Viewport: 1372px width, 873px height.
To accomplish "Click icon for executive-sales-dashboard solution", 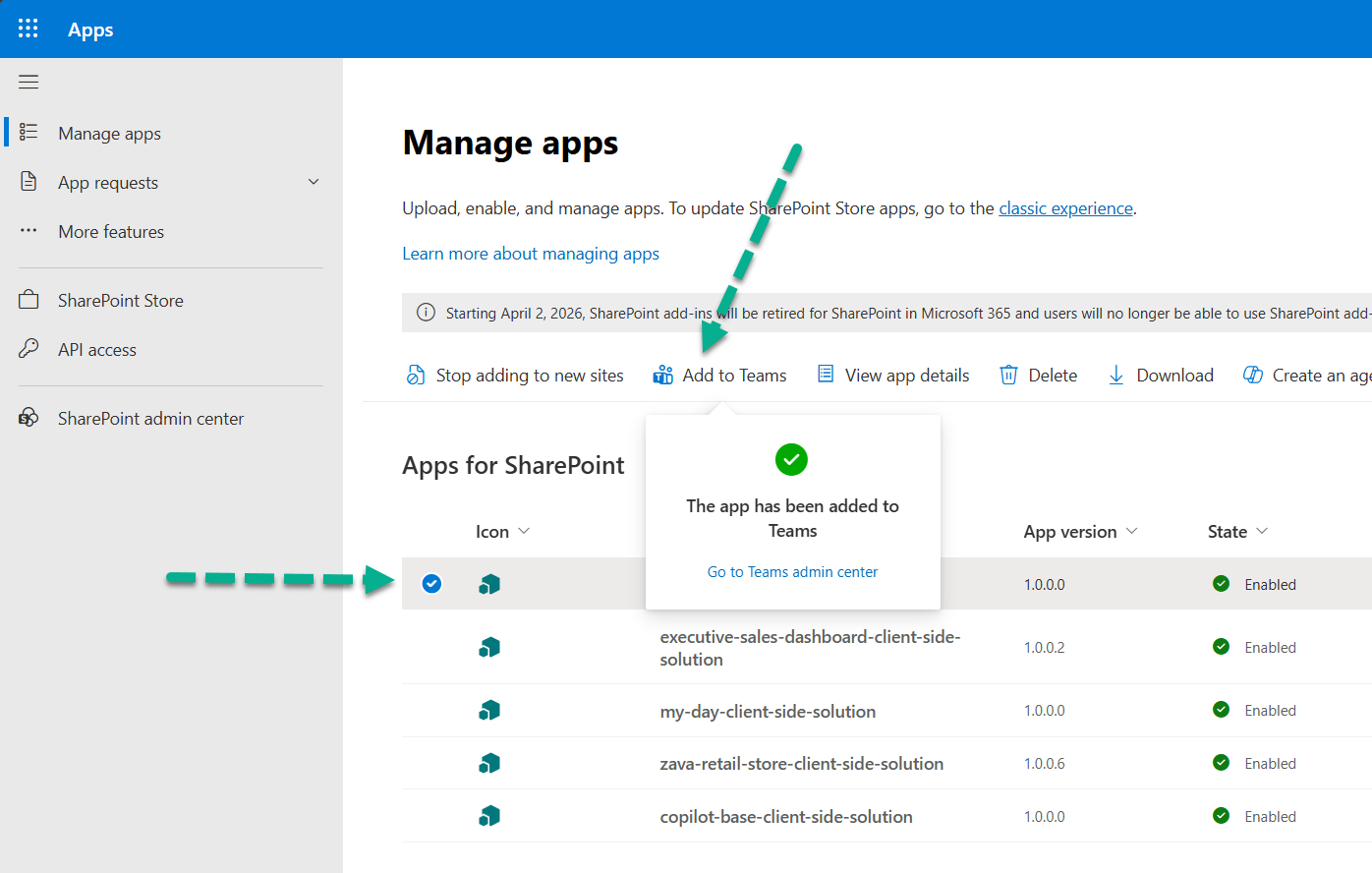I will click(x=489, y=647).
